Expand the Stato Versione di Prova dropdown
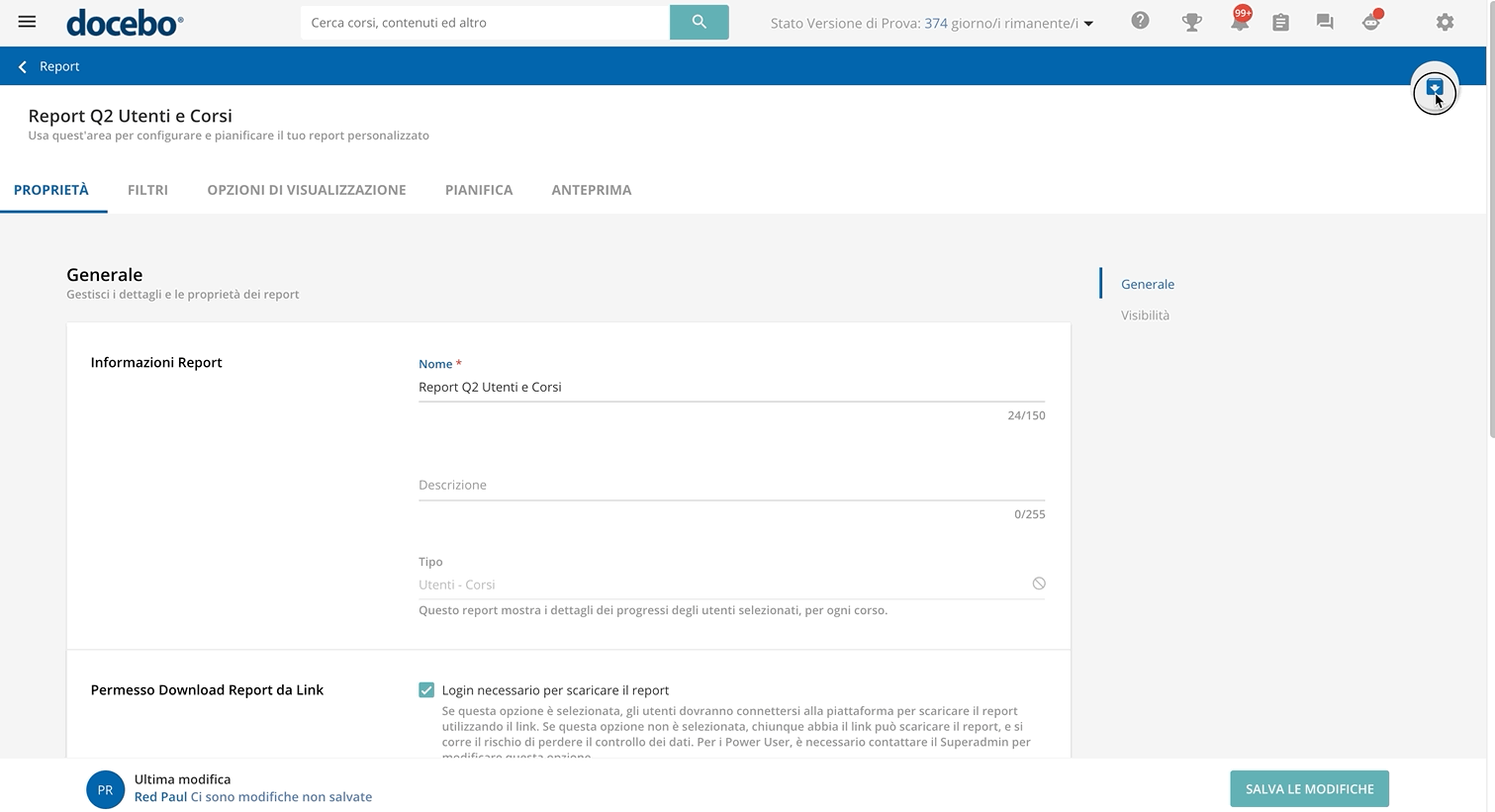1495x812 pixels. [x=1088, y=24]
